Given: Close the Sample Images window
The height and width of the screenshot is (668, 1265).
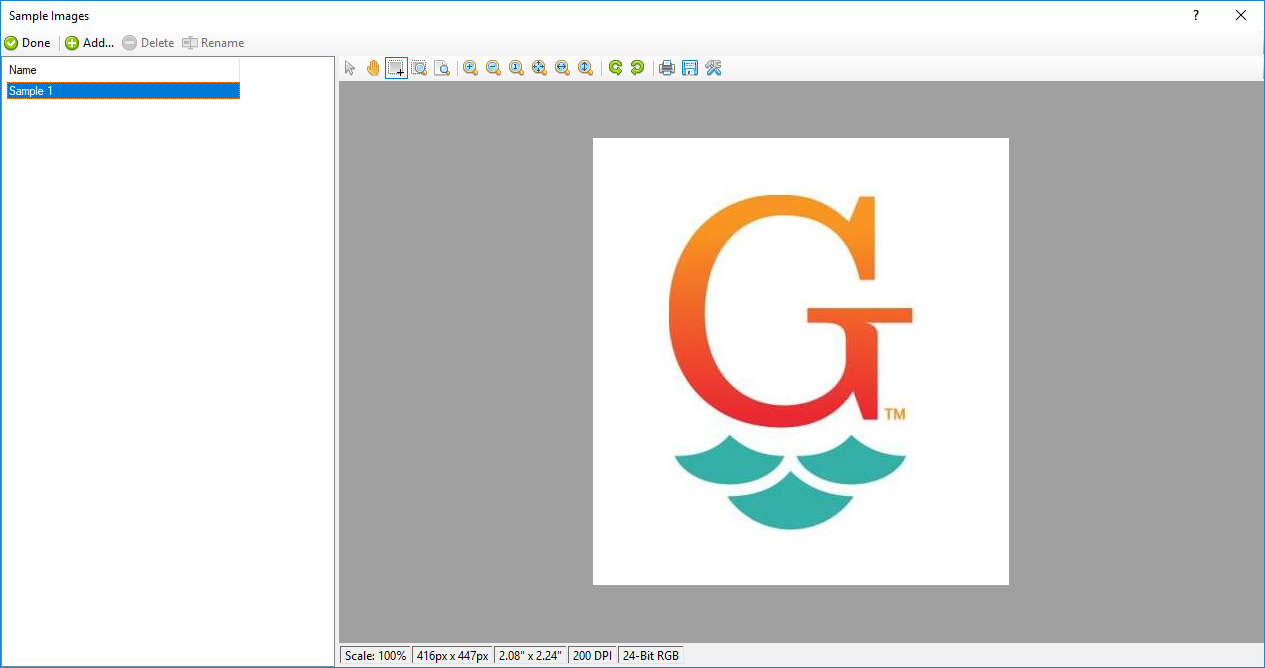Looking at the screenshot, I should point(1241,15).
